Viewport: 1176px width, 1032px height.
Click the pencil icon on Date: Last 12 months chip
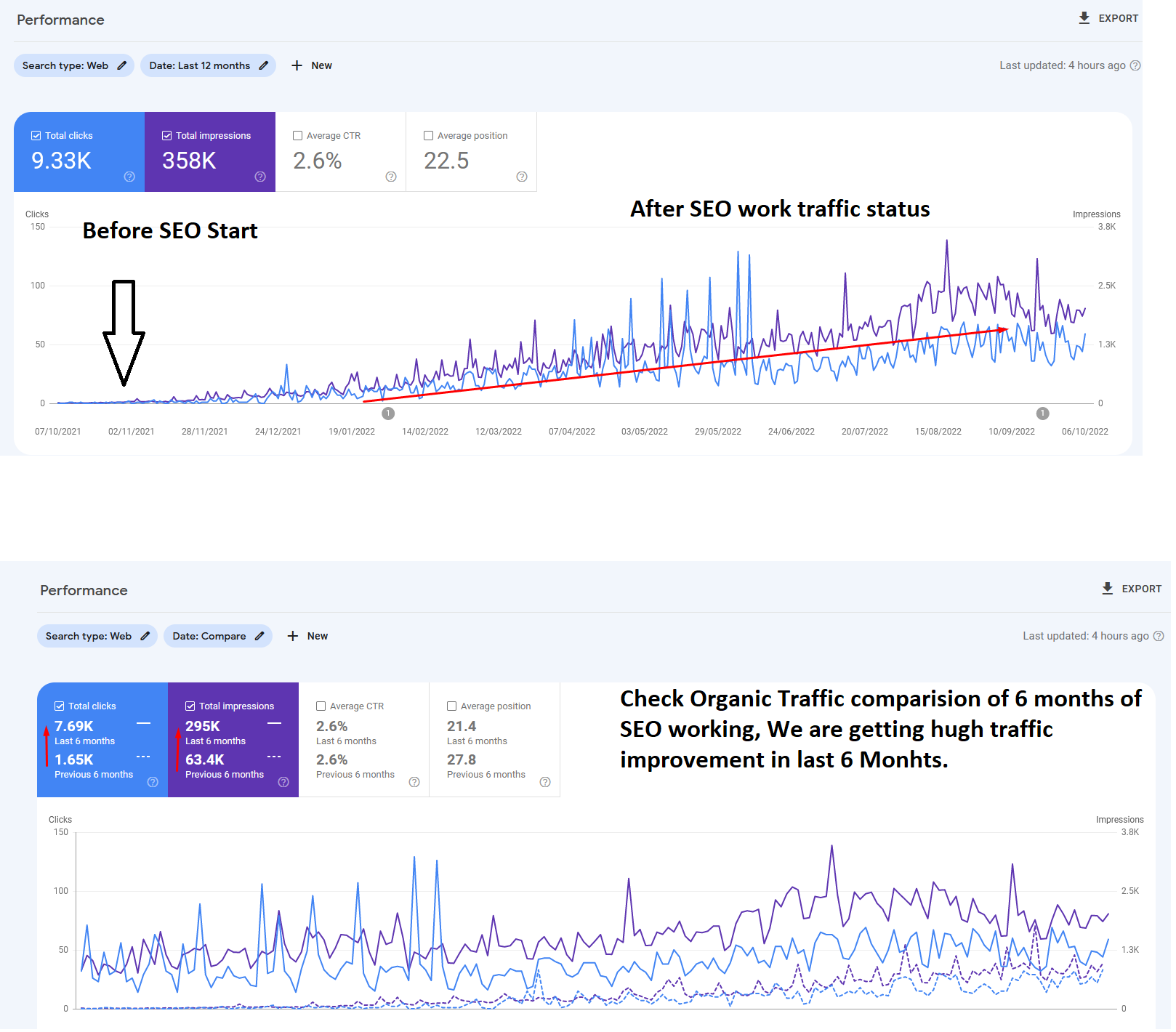[262, 65]
